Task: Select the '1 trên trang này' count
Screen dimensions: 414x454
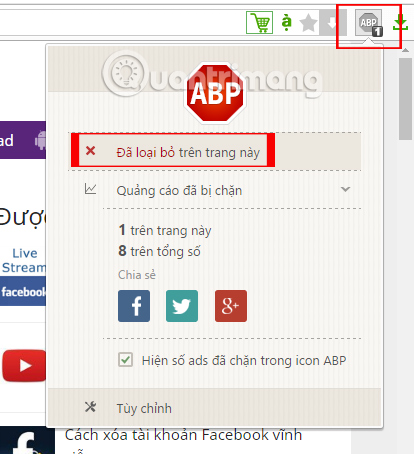Action: point(165,230)
